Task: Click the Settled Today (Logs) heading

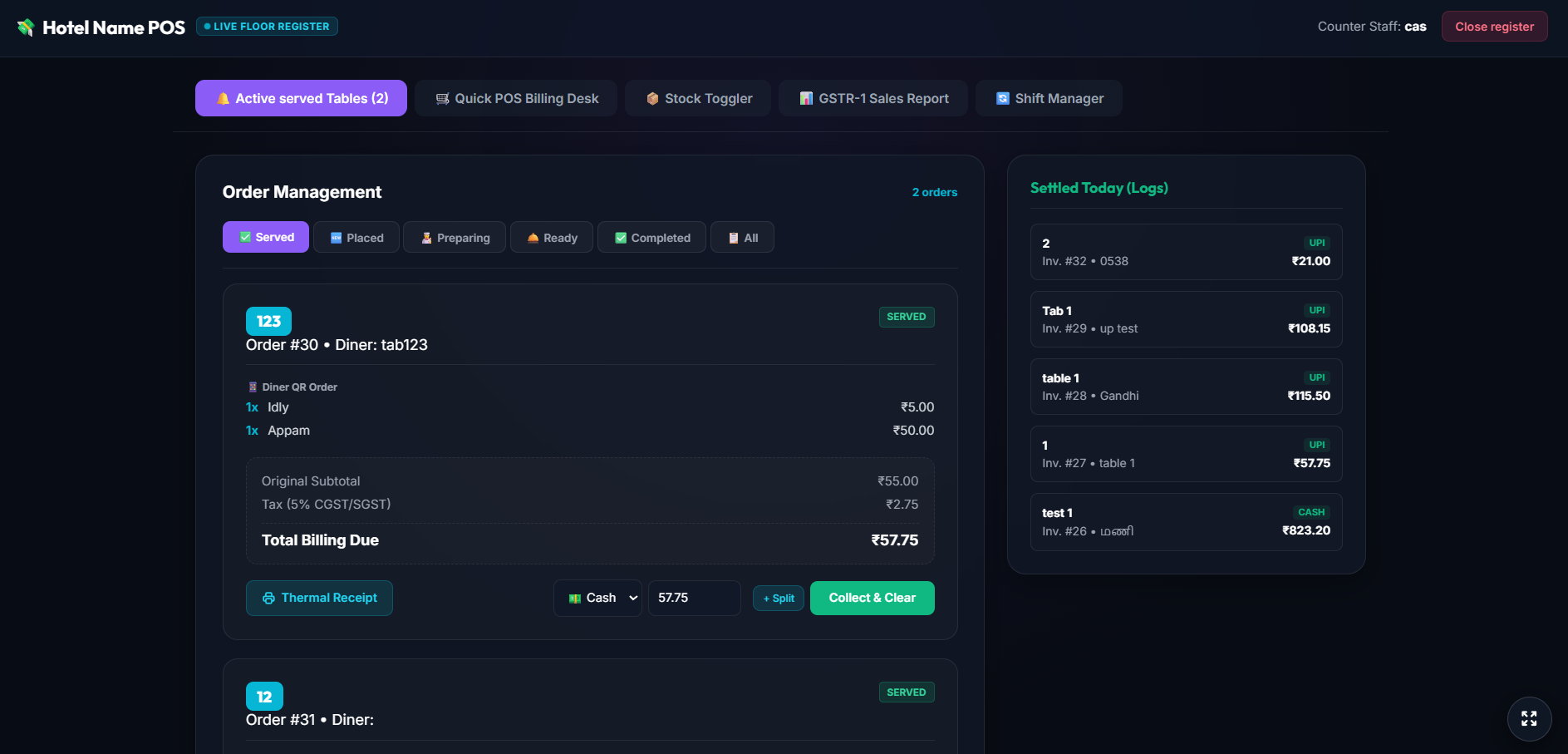Action: (x=1099, y=188)
